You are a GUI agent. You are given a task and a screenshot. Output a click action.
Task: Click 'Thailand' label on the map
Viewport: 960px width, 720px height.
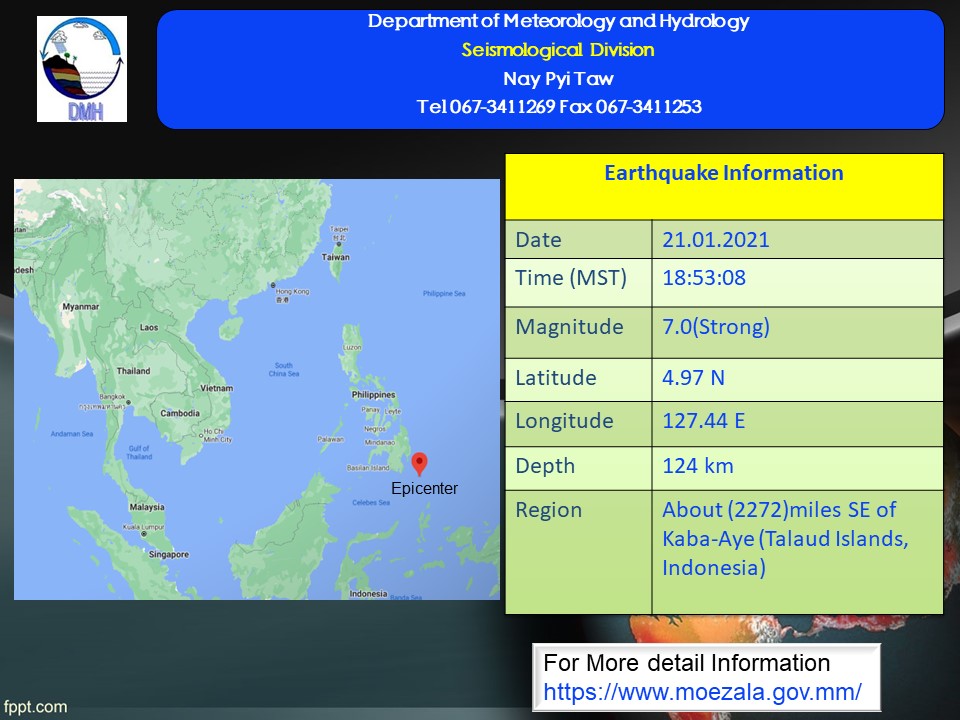click(133, 371)
